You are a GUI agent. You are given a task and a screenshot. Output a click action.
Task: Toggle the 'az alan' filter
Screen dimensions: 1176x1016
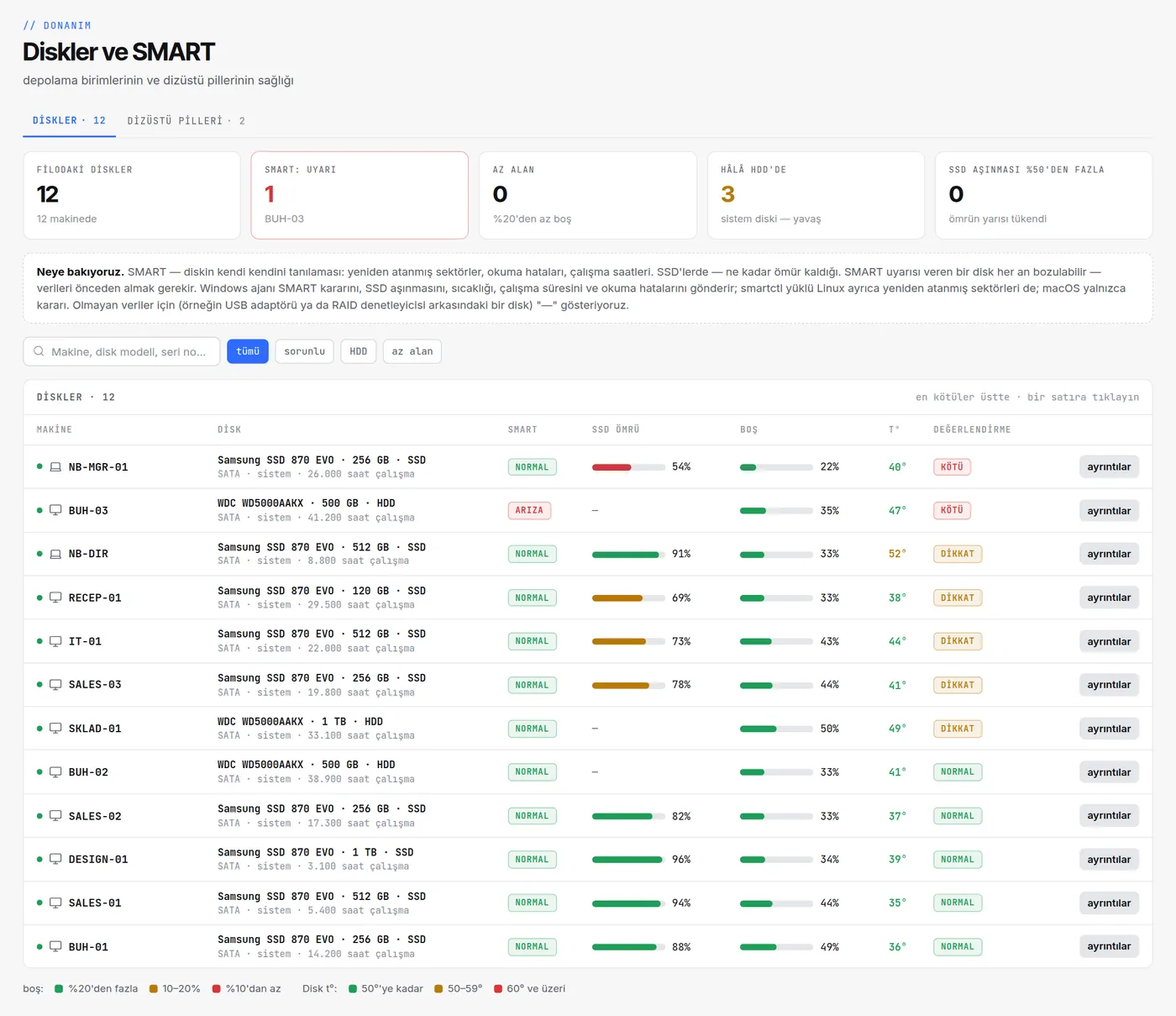pyautogui.click(x=412, y=351)
